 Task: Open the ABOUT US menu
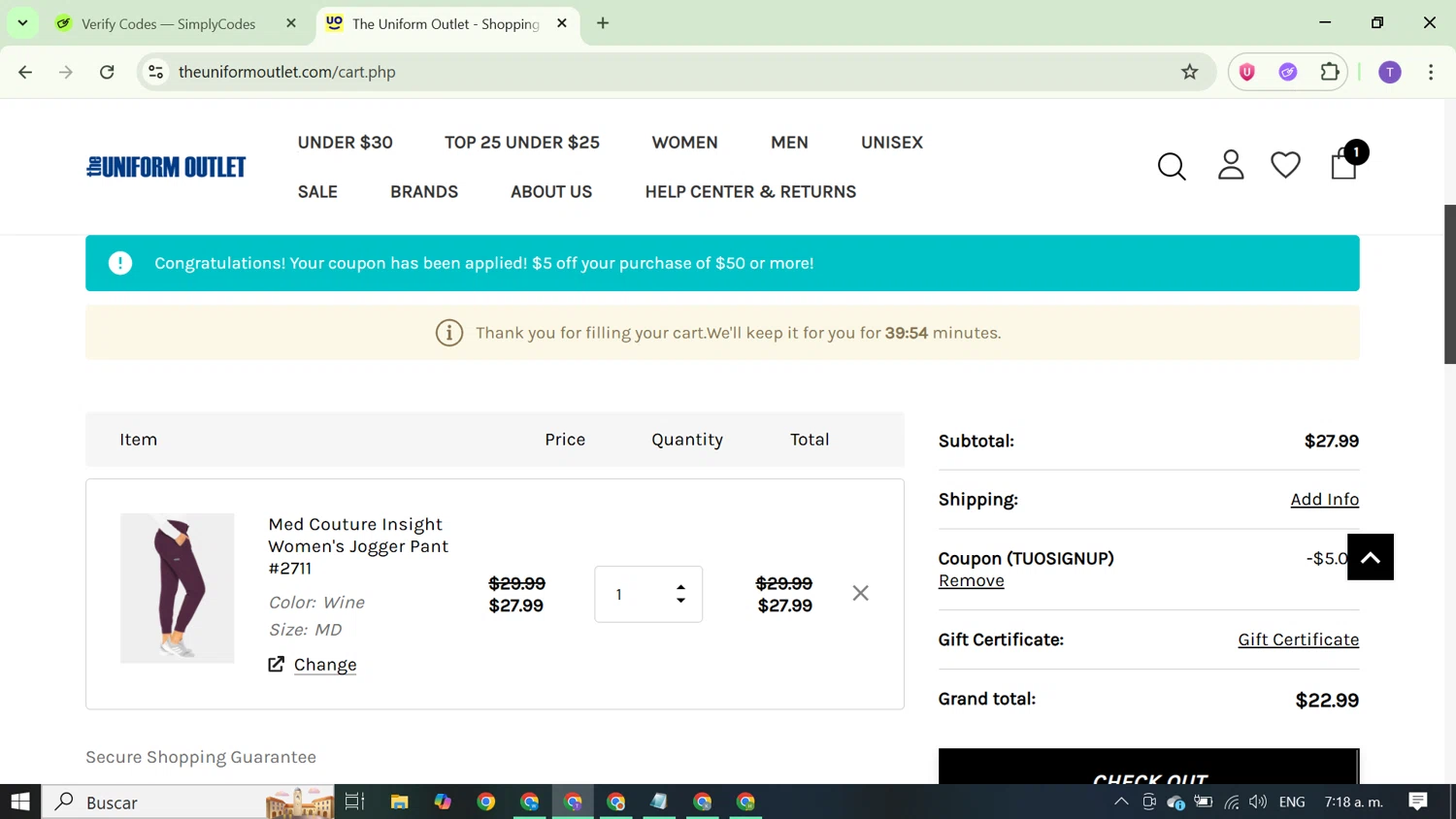coord(551,192)
